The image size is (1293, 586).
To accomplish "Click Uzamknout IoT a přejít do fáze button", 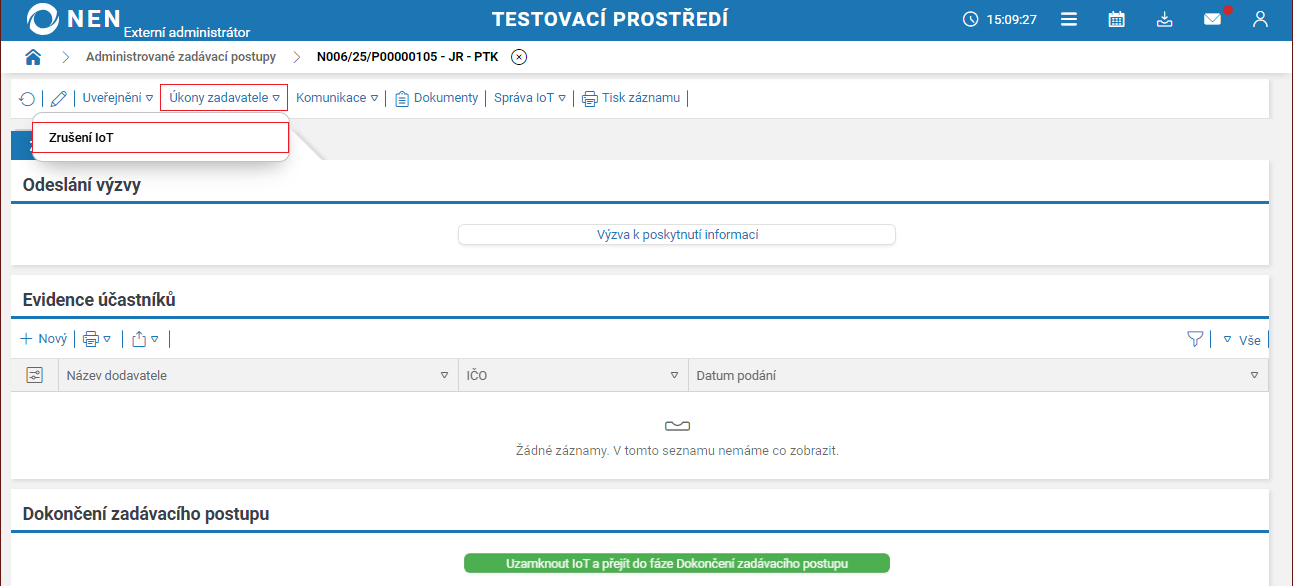I will point(677,563).
